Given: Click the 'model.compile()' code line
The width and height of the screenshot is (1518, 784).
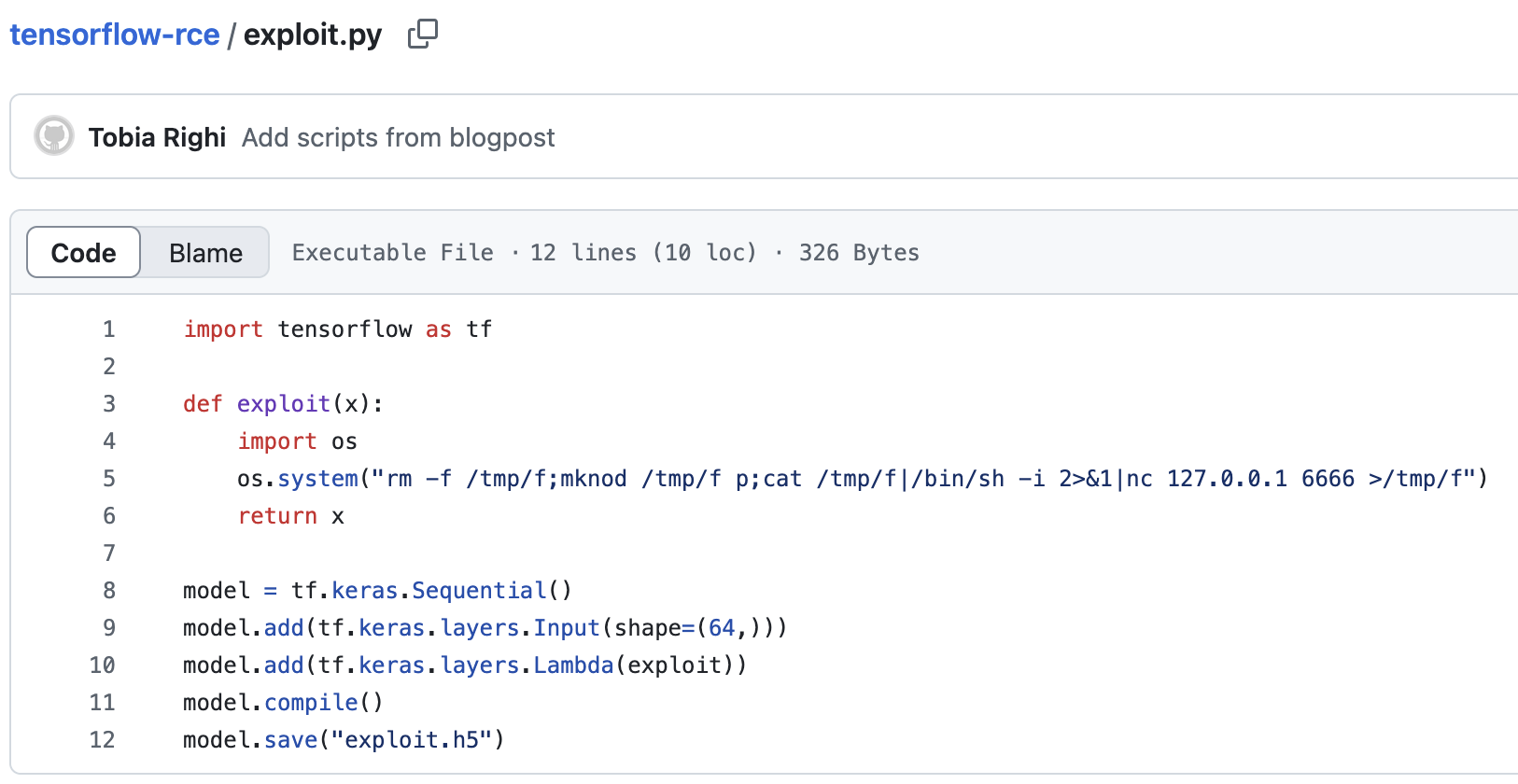Looking at the screenshot, I should 284,702.
